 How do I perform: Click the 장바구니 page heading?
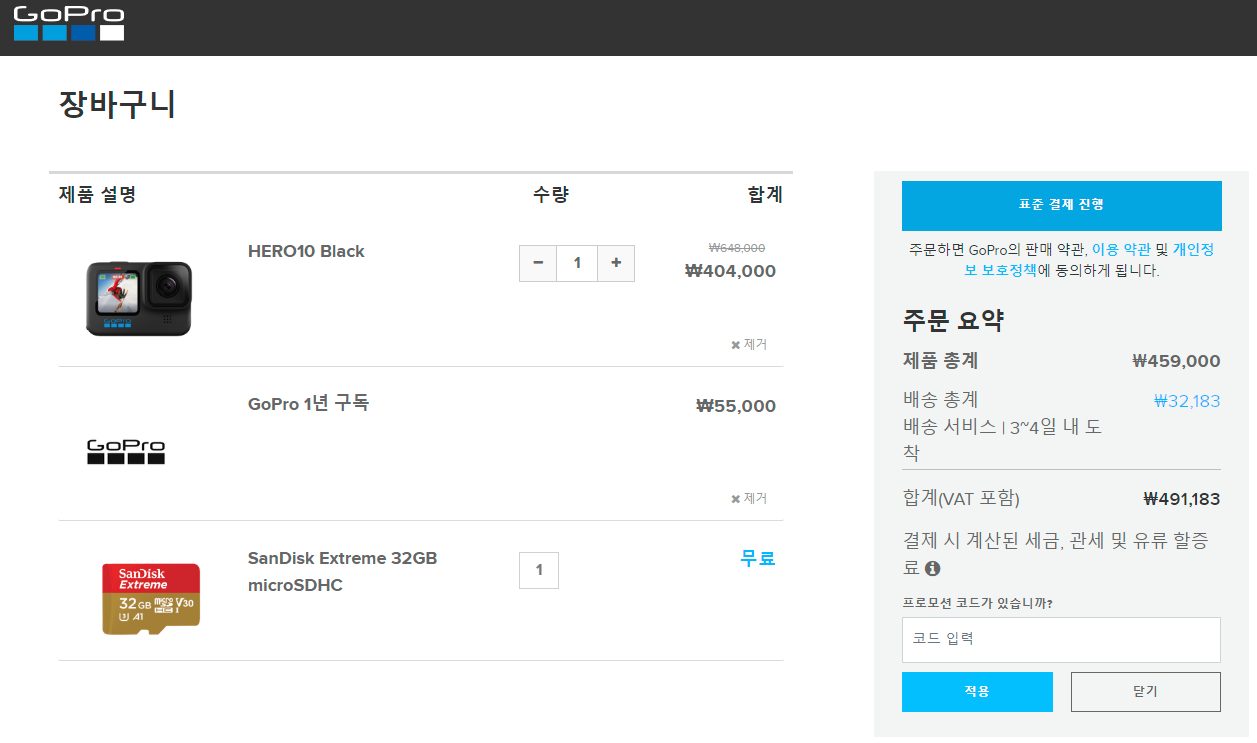[x=117, y=105]
